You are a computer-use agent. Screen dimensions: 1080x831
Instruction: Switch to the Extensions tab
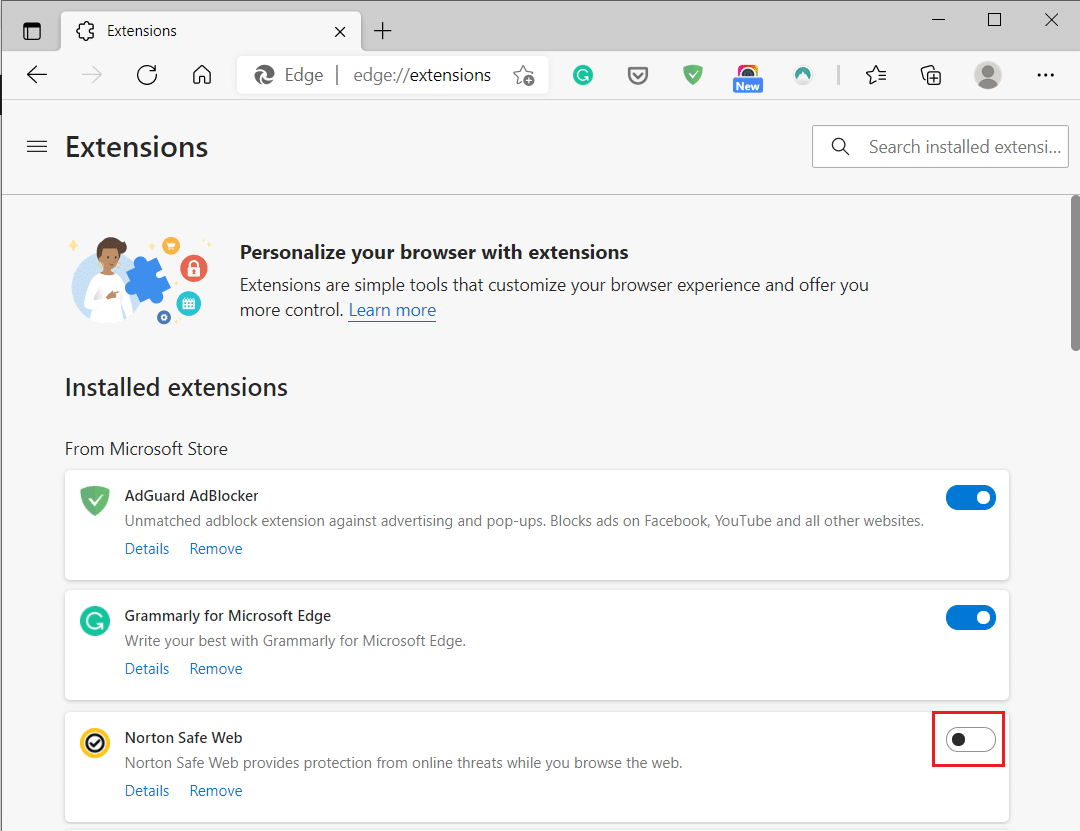[140, 30]
